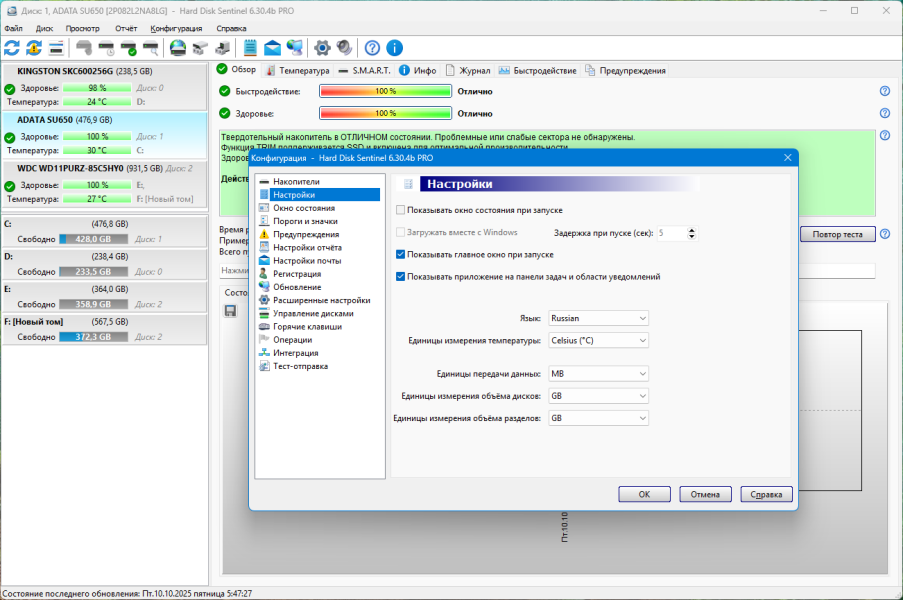Enable Показывать окно состояния при запуске
Viewport: 903px width, 600px height.
coord(401,210)
